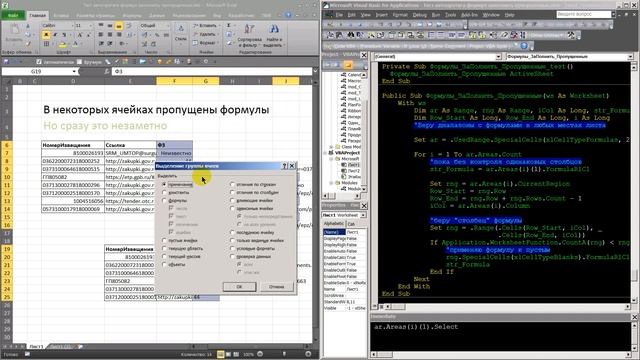Click Italic button in Excel ribbon
This screenshot has width=640, height=360.
(55, 35)
